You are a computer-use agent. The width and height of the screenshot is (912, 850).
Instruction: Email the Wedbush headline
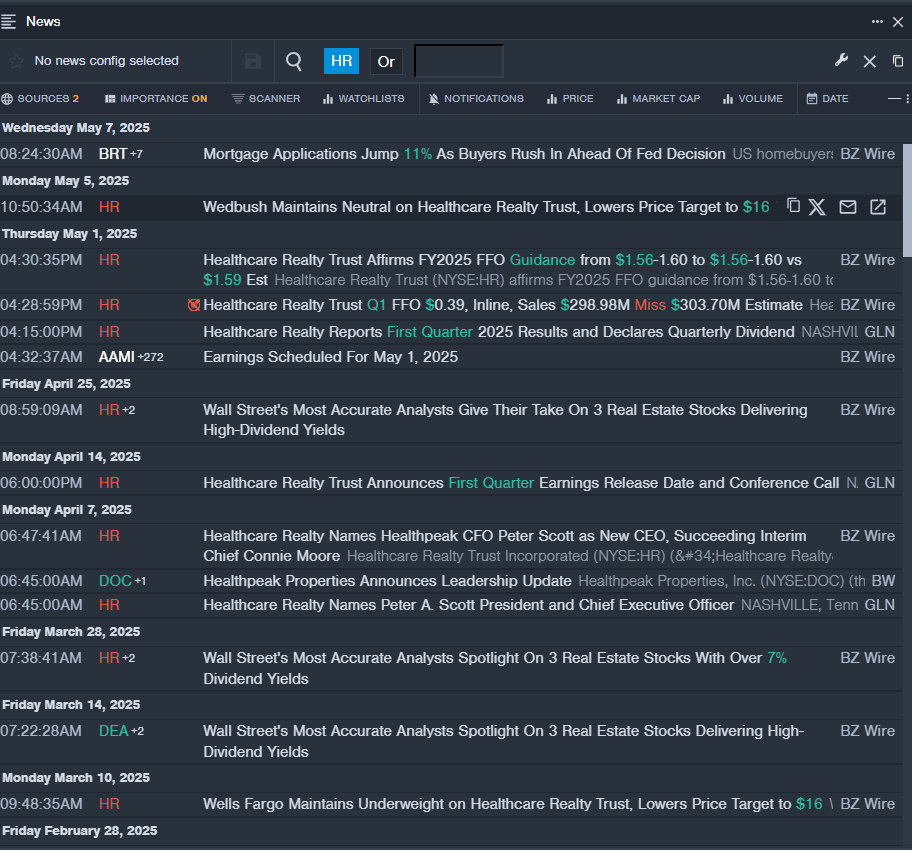coord(848,207)
